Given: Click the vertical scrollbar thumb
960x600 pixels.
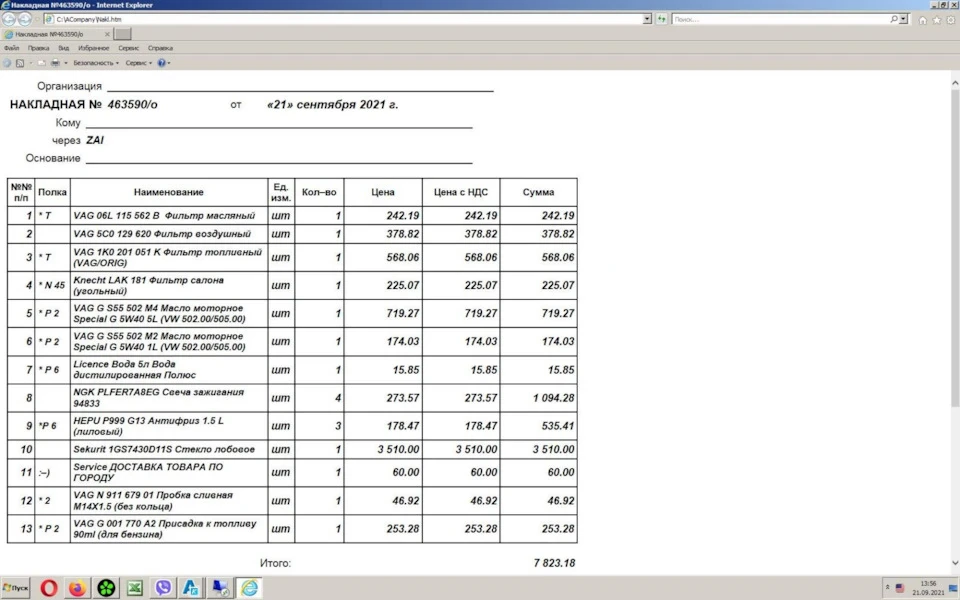Looking at the screenshot, I should tap(955, 248).
